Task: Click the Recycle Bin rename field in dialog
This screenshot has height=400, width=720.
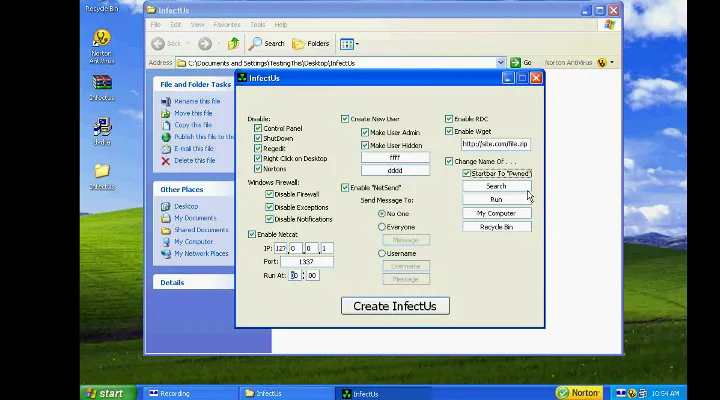Action: pos(496,227)
